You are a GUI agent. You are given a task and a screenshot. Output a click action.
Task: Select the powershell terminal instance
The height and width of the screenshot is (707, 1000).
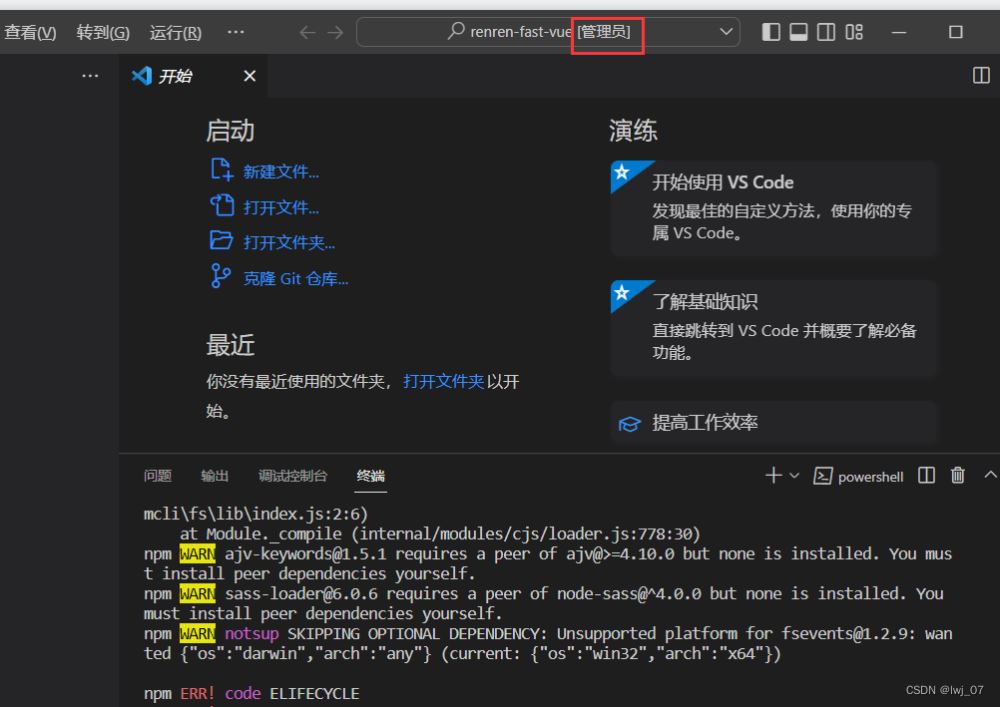[x=858, y=476]
